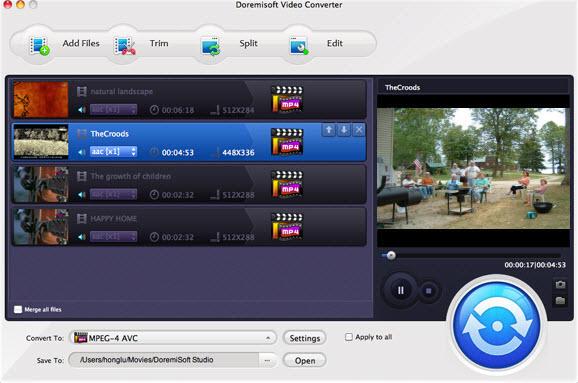Screen dimensions: 578x383
Task: Open the Split tool icon
Action: click(x=210, y=46)
